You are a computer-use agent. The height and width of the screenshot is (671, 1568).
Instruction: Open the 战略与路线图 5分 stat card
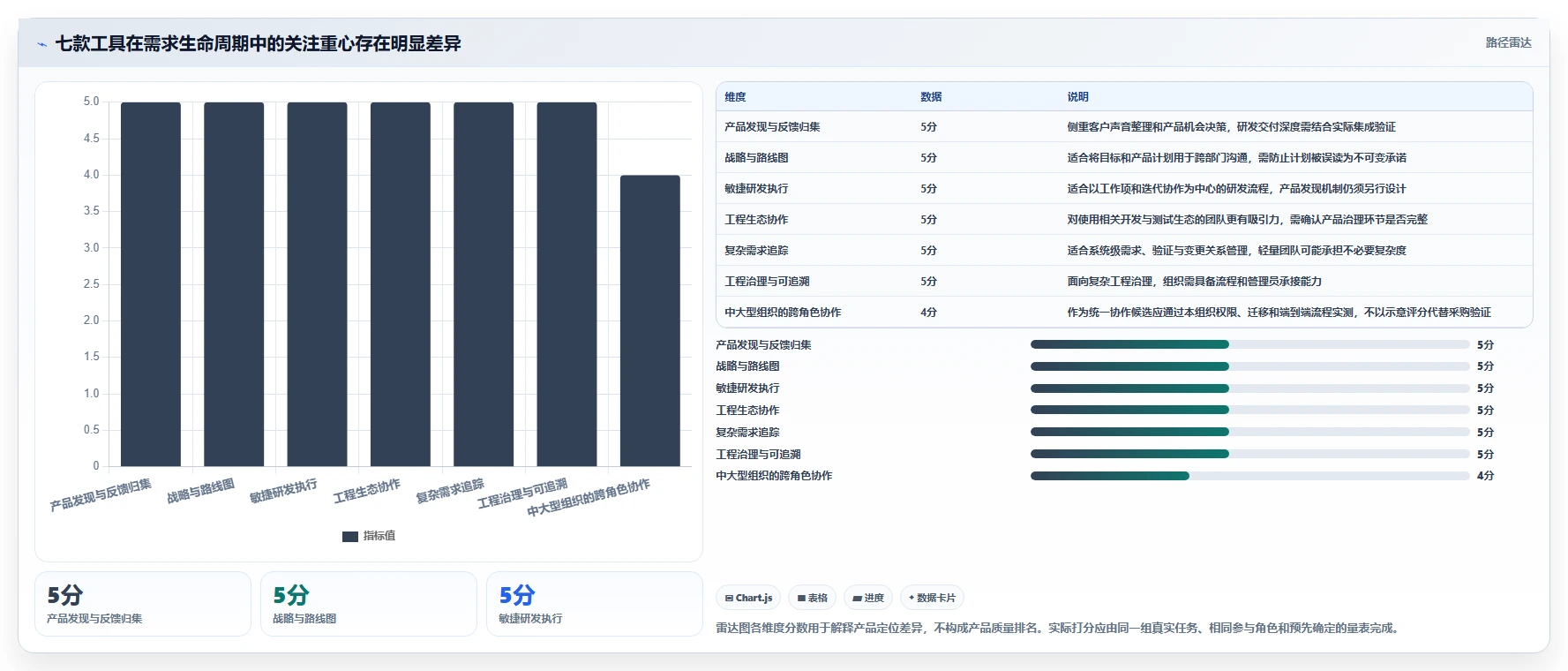pos(369,604)
